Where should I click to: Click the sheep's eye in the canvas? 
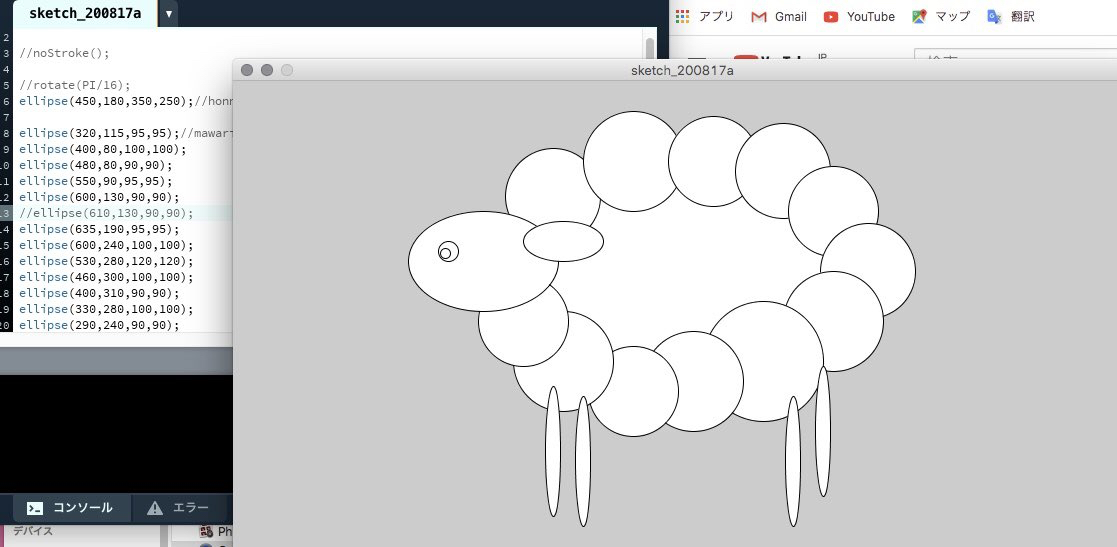click(448, 252)
